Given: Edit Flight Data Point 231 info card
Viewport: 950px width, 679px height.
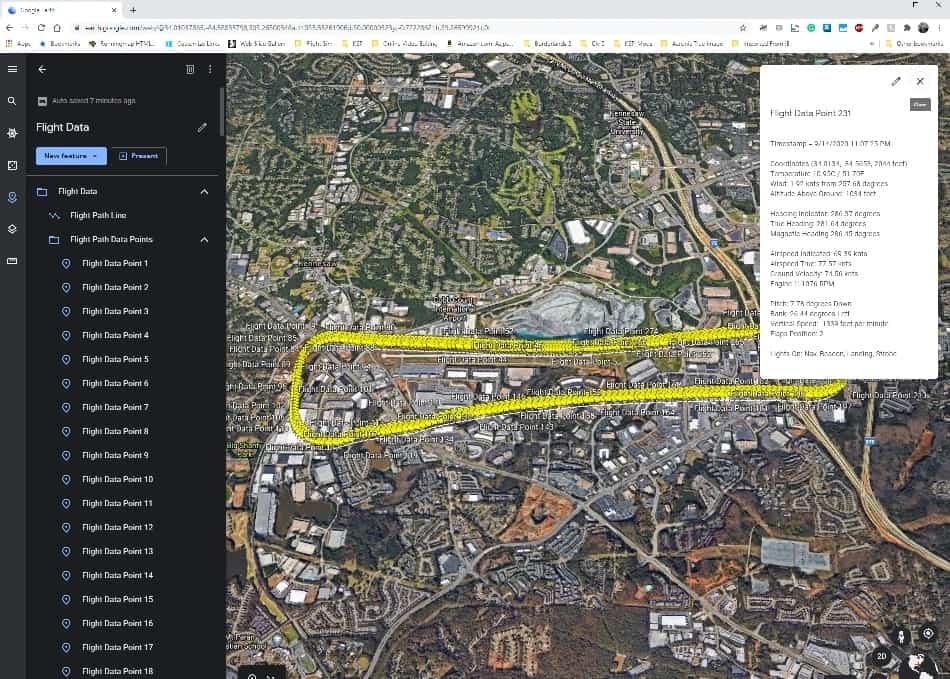Looking at the screenshot, I should tap(896, 81).
